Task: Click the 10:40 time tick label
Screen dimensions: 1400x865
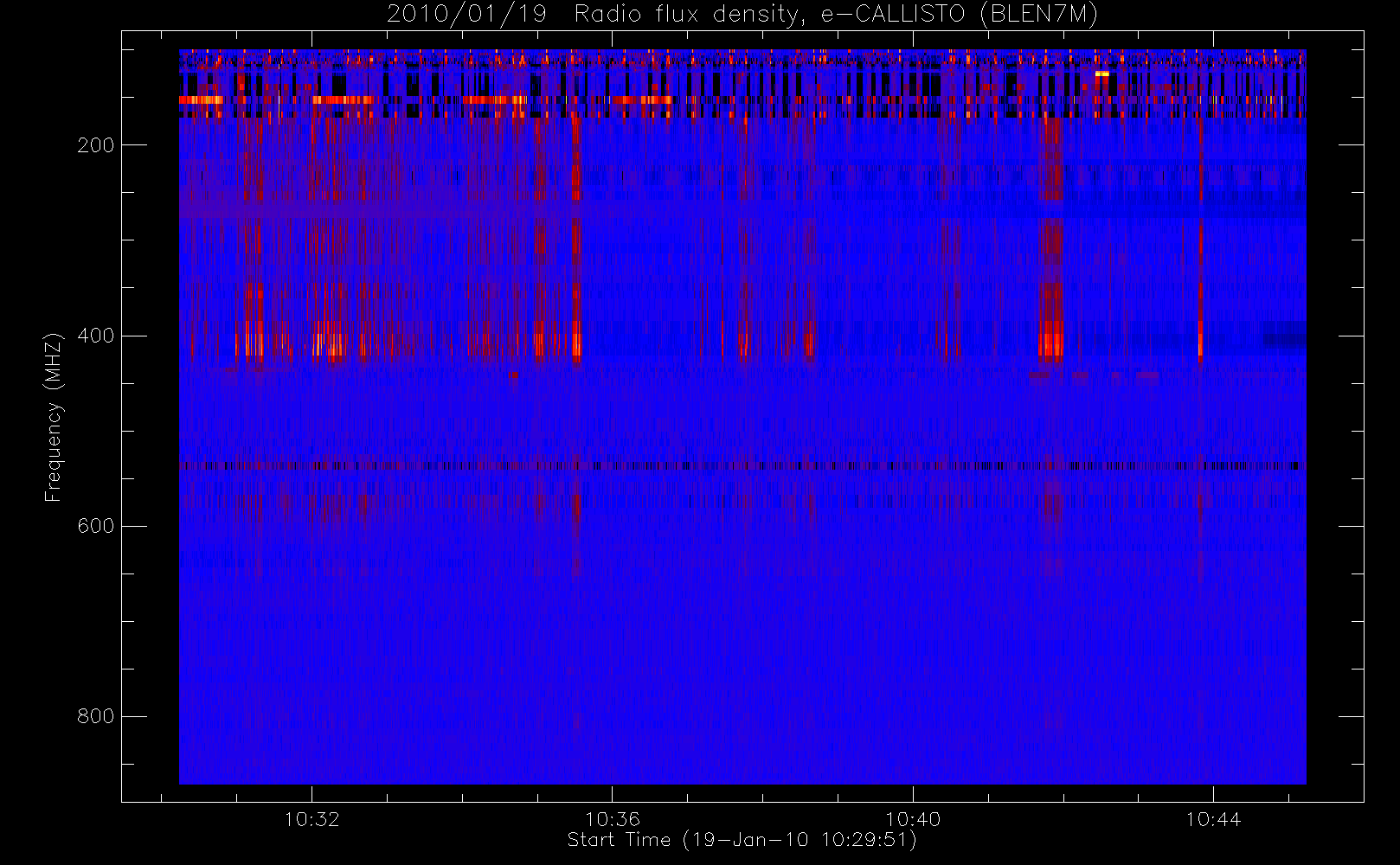Action: tap(913, 819)
